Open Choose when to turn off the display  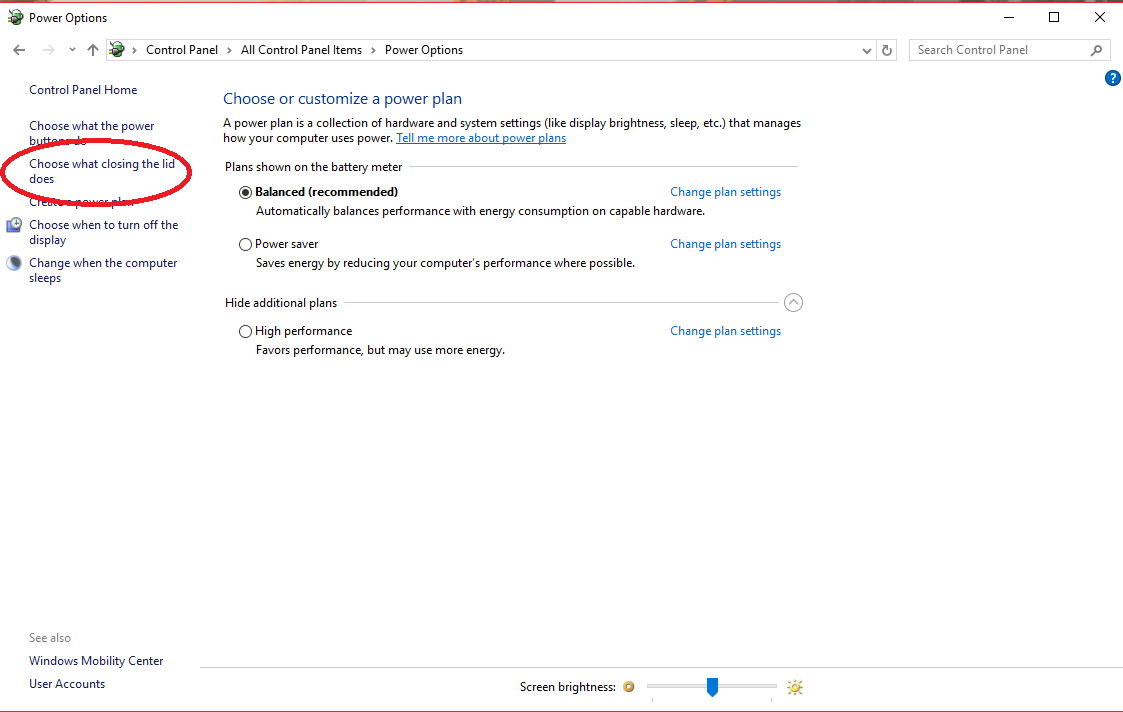click(x=103, y=232)
